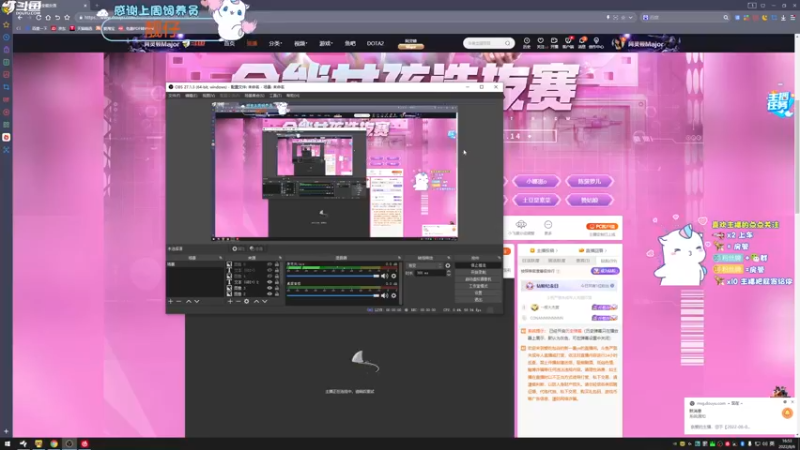Image resolution: width=800 pixels, height=450 pixels.
Task: Mute 桌面音频 channel via its speaker icon
Action: (384, 295)
